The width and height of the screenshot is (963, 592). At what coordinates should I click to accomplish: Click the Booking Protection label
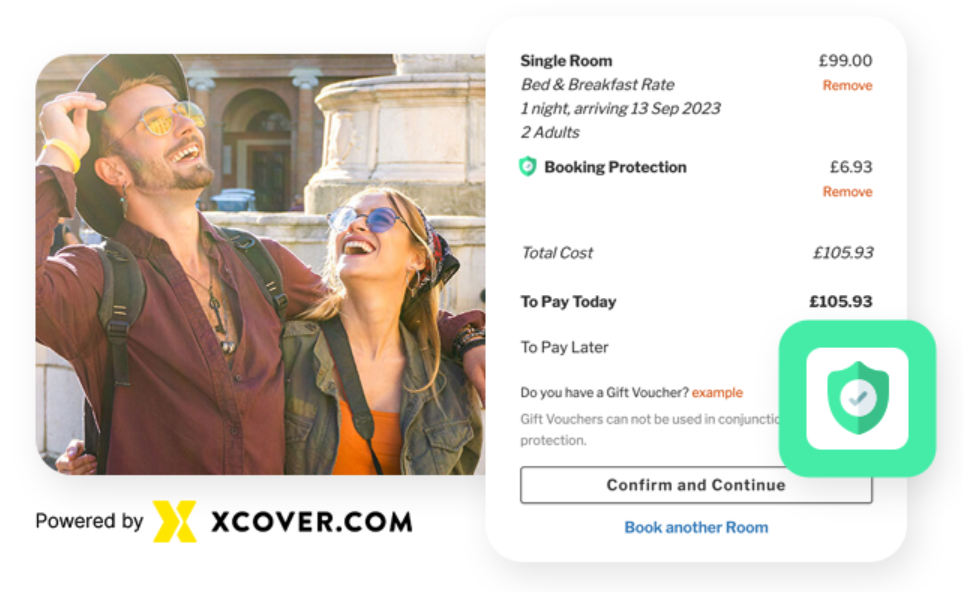(615, 167)
